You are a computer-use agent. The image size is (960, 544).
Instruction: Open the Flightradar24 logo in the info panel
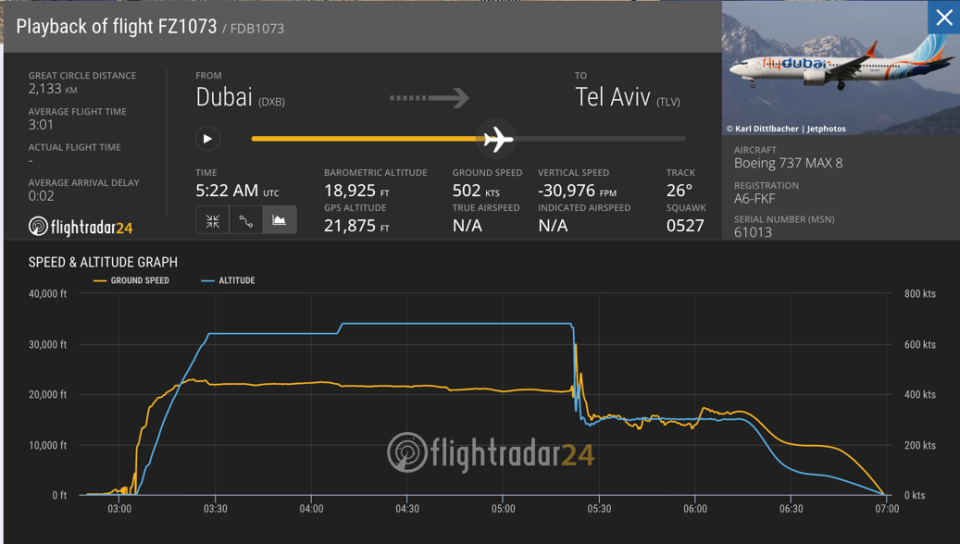(x=80, y=227)
